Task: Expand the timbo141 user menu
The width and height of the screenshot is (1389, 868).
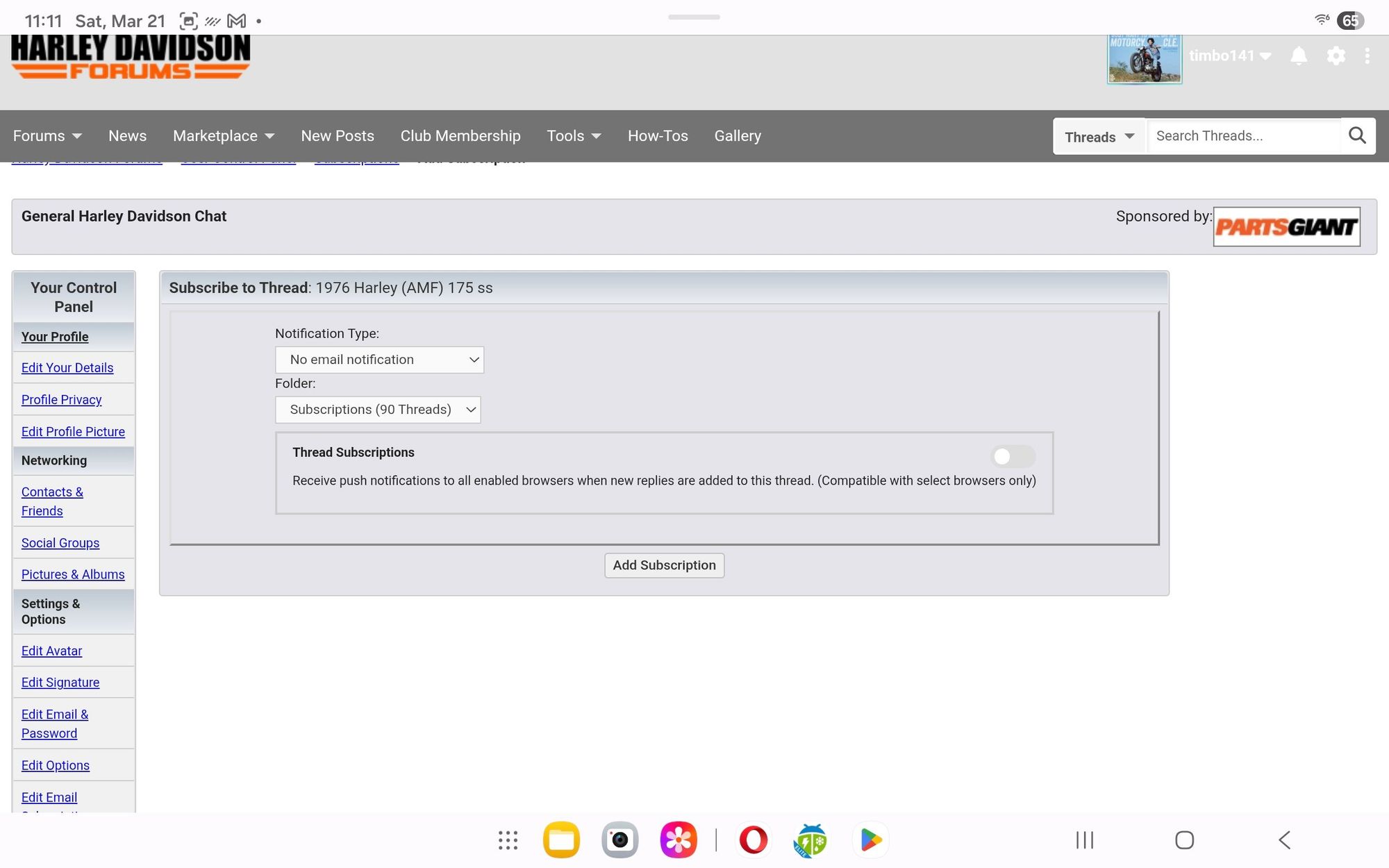Action: [x=1229, y=56]
